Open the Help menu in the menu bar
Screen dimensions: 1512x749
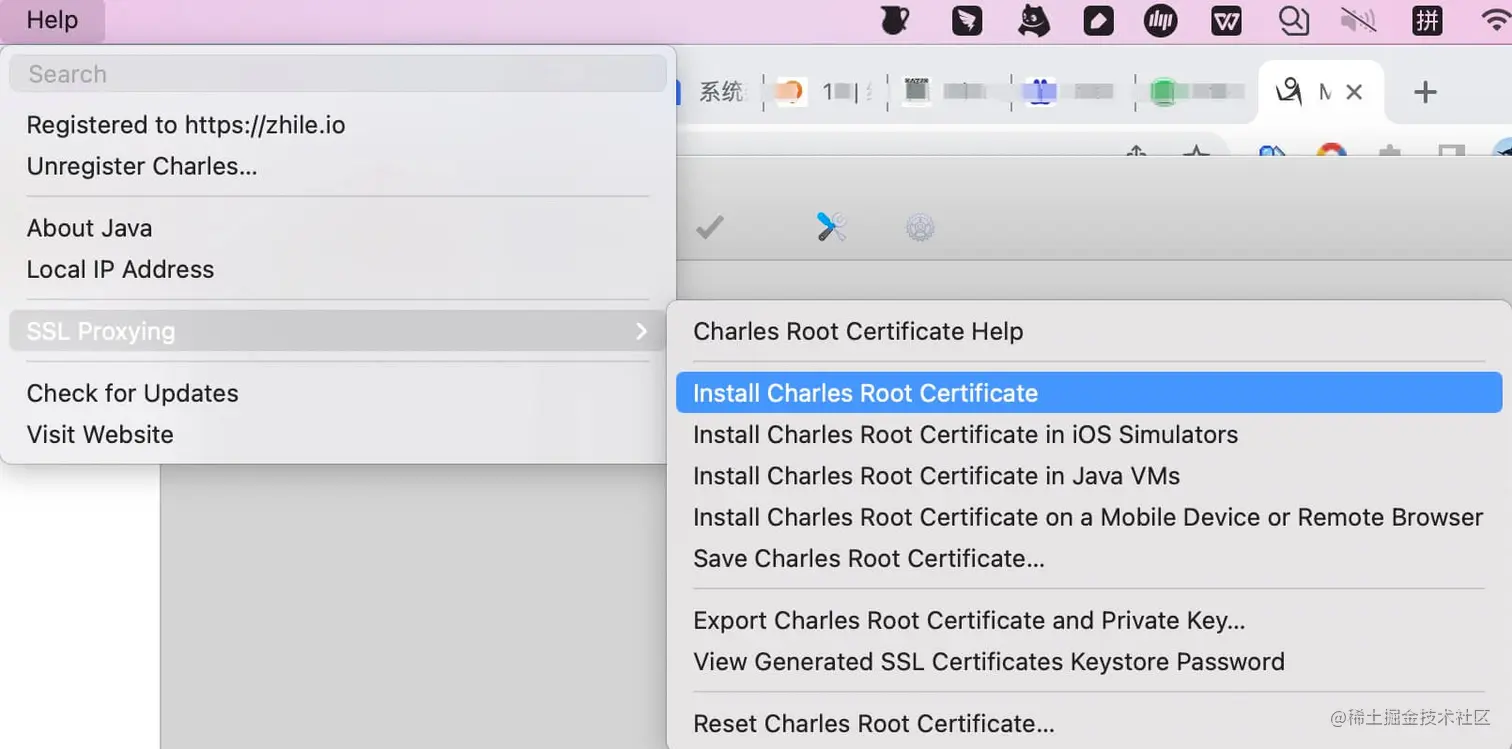tap(52, 20)
